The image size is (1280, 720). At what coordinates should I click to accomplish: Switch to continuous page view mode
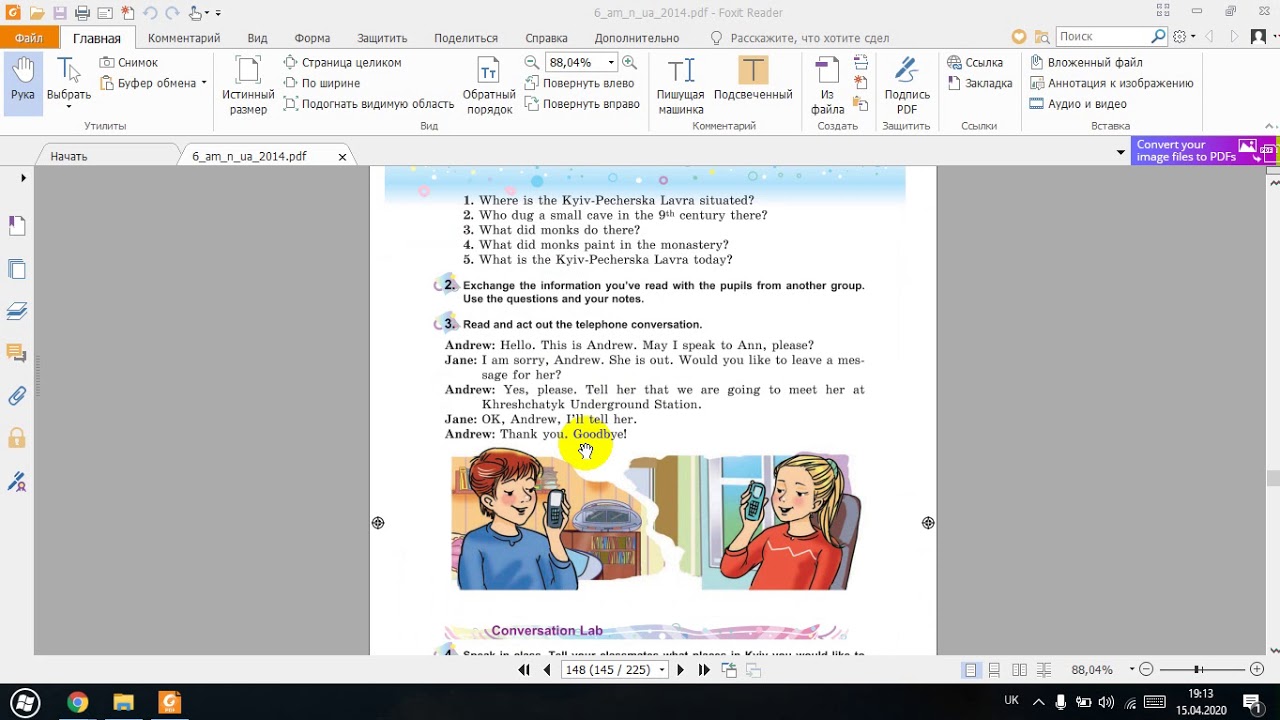coord(994,670)
